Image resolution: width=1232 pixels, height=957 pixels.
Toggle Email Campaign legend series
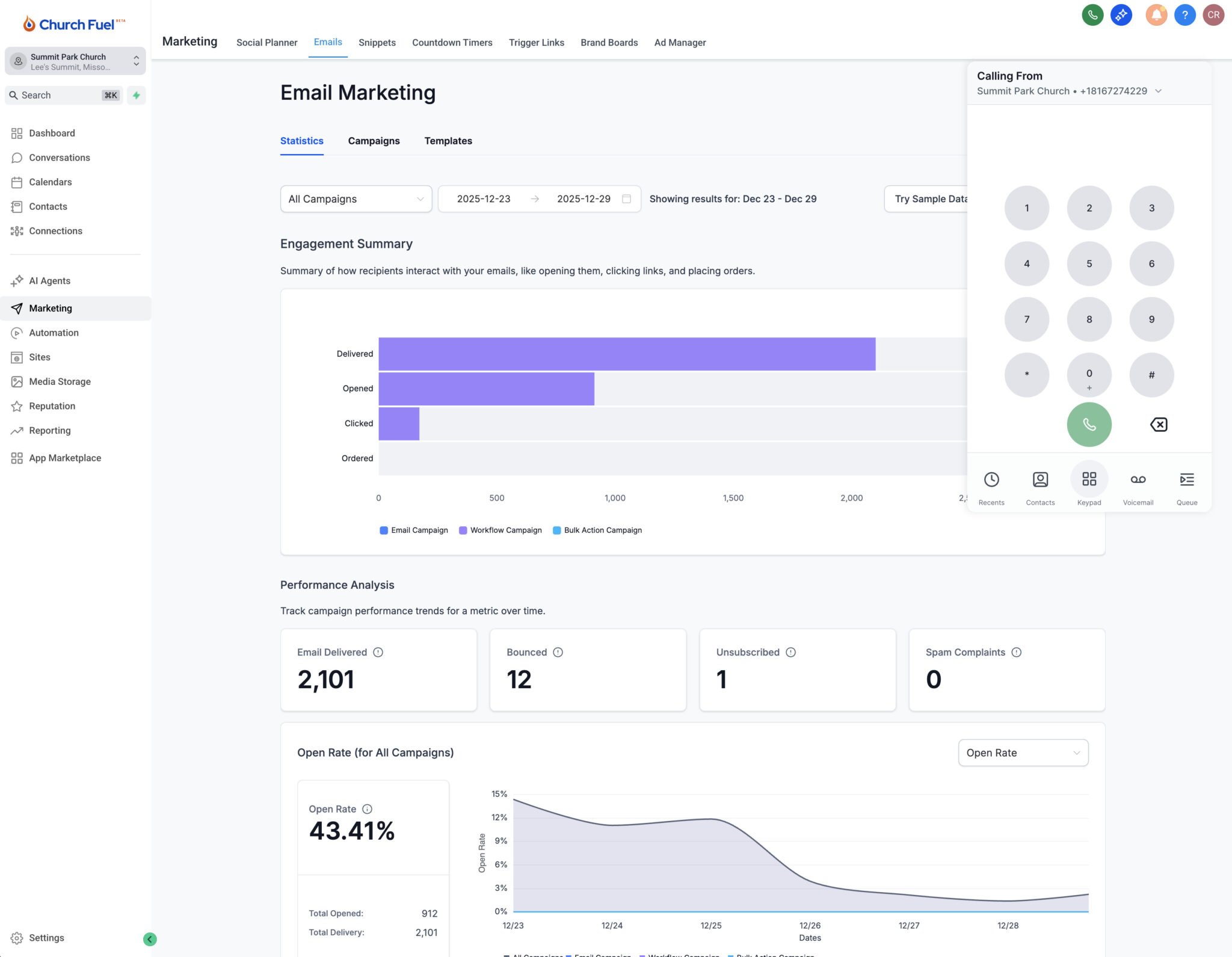pyautogui.click(x=414, y=530)
